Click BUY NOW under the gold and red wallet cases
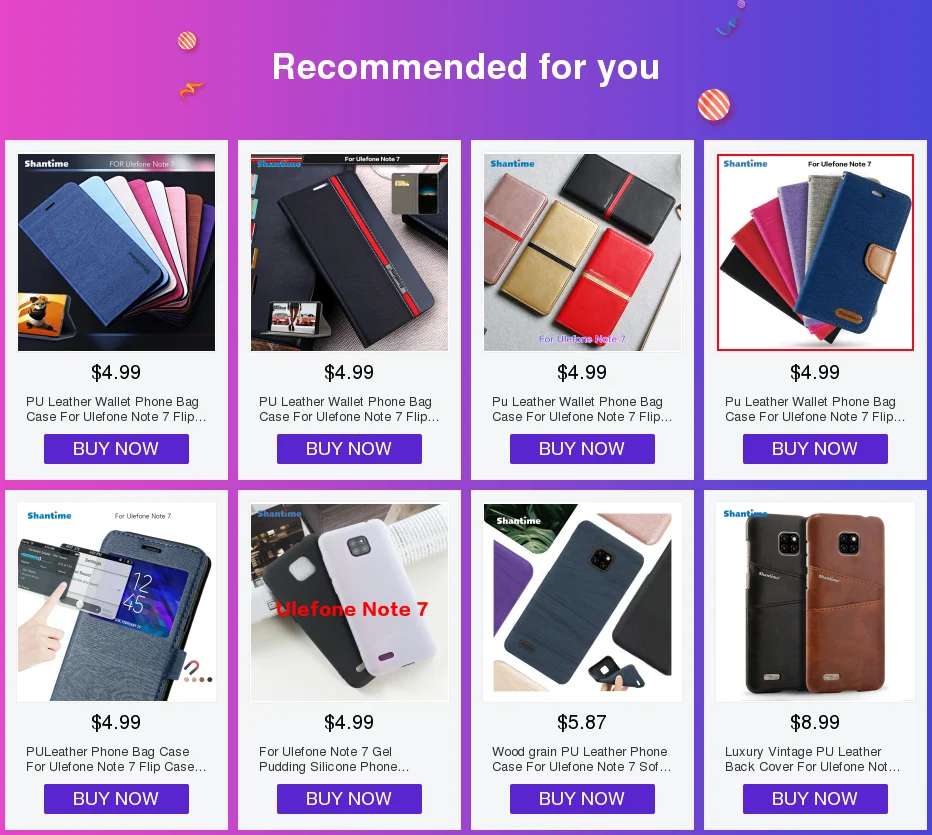Image resolution: width=932 pixels, height=835 pixels. click(582, 449)
